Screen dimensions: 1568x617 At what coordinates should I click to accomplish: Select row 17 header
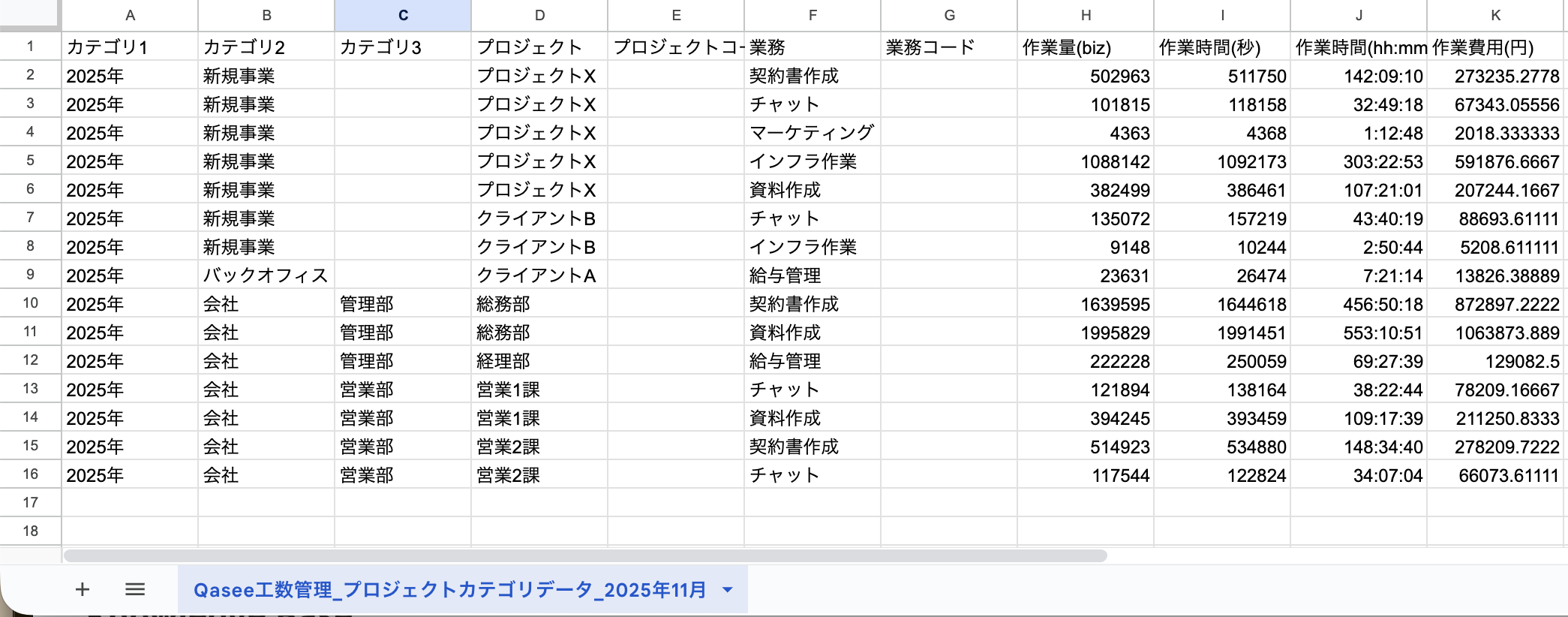[x=30, y=503]
